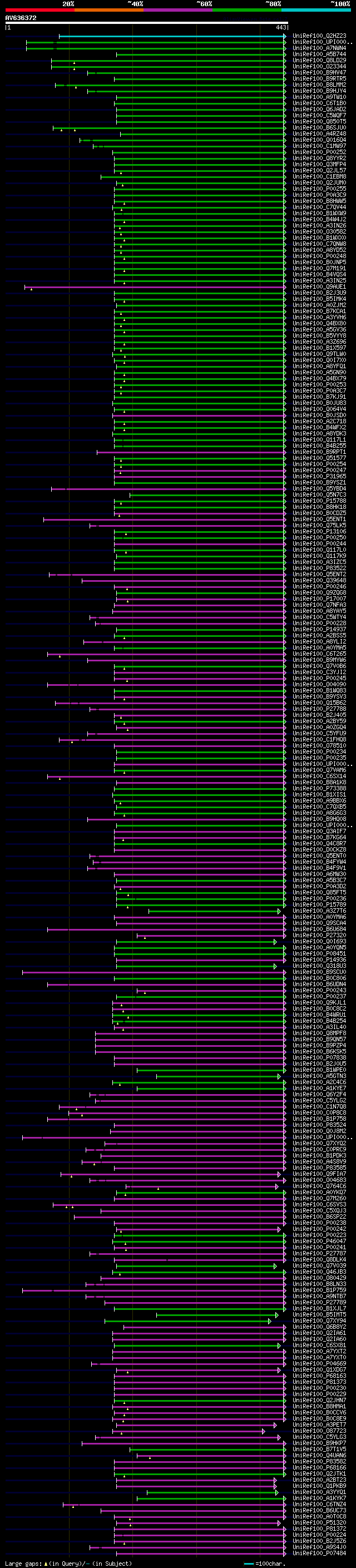The image size is (356, 1568).
Task: Open the hit UniRef100_B1WQ83
Action: (x=319, y=691)
